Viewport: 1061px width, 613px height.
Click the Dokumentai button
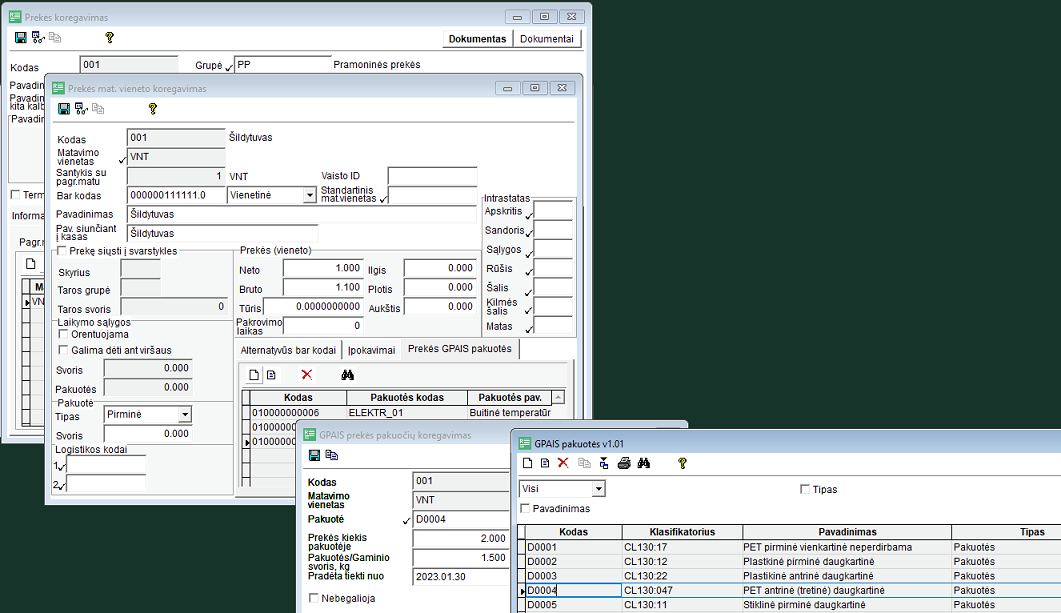tap(547, 39)
